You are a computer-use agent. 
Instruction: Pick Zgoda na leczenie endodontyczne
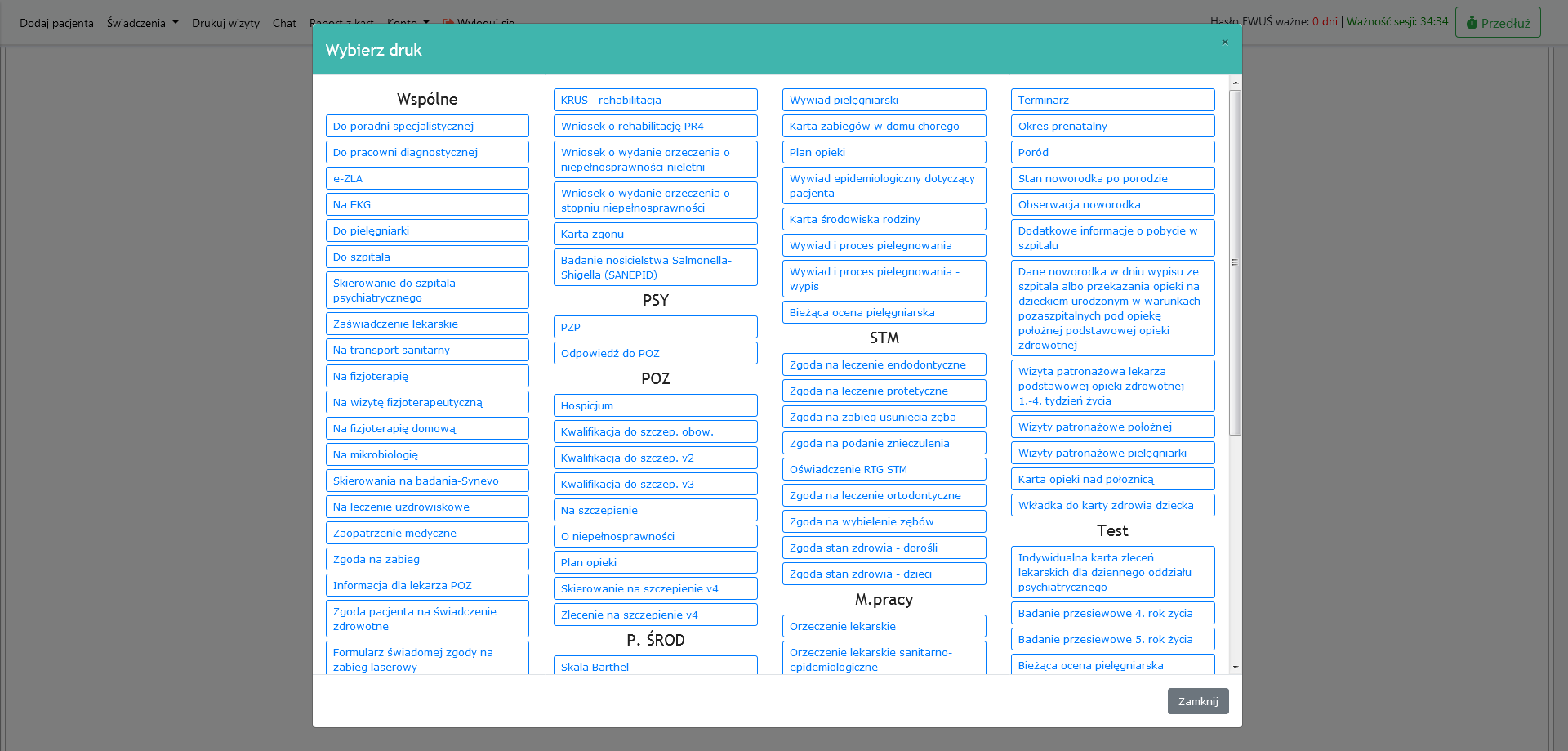[884, 364]
